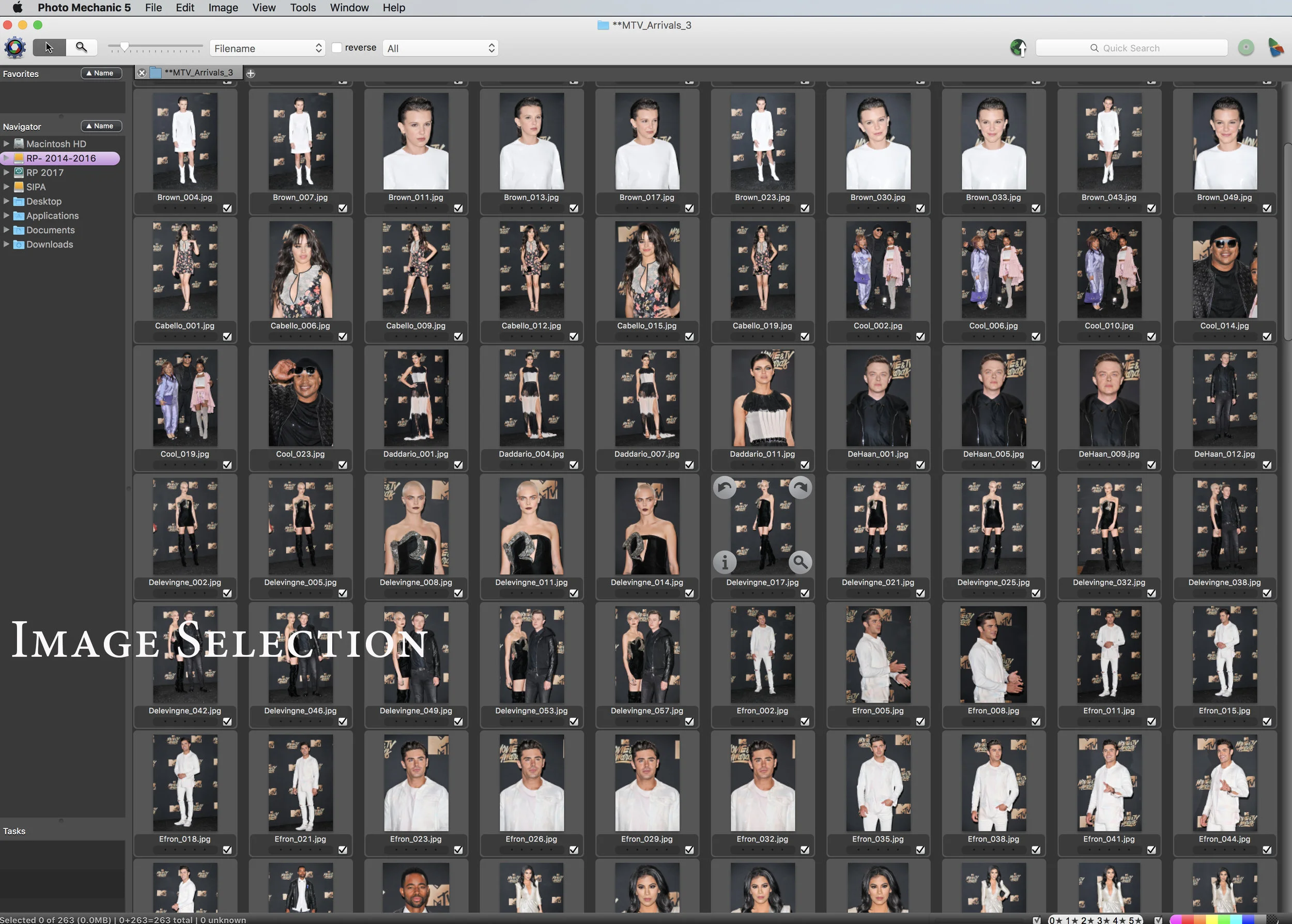Open the Help menu

pos(394,7)
